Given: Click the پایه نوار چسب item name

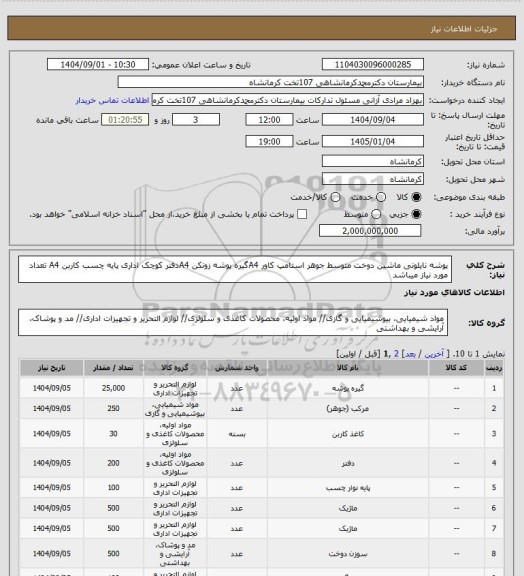Looking at the screenshot, I should coord(348,488).
